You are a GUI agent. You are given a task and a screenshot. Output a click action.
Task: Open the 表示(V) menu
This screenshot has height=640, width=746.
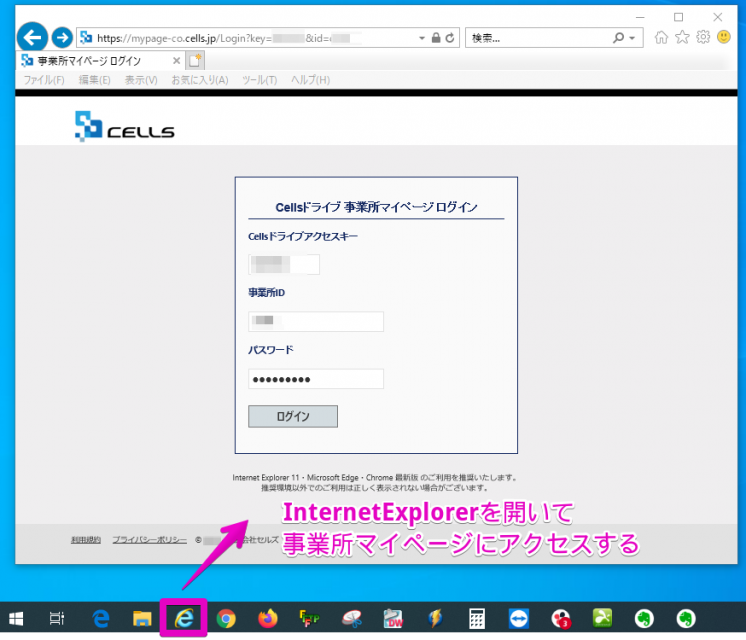tap(141, 80)
